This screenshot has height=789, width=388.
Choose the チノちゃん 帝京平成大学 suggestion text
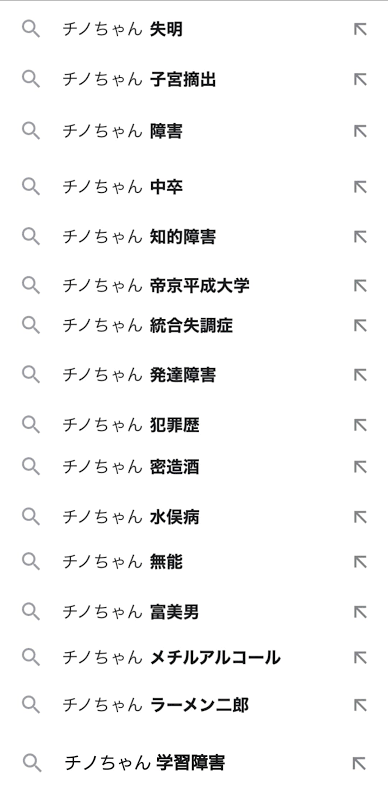(x=156, y=286)
